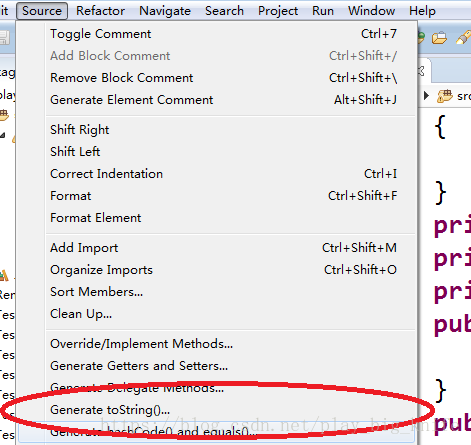Choose Generate toString()...

[x=217, y=410]
